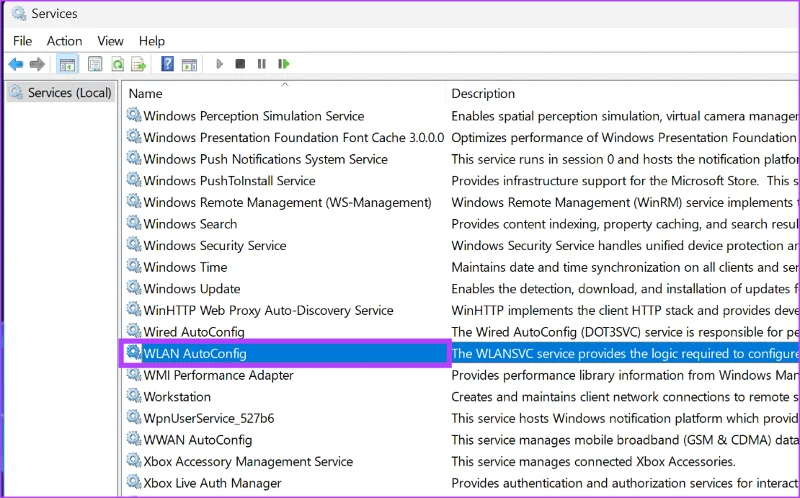Select WpnUserService_527b6 row
The image size is (800, 498).
(x=209, y=418)
